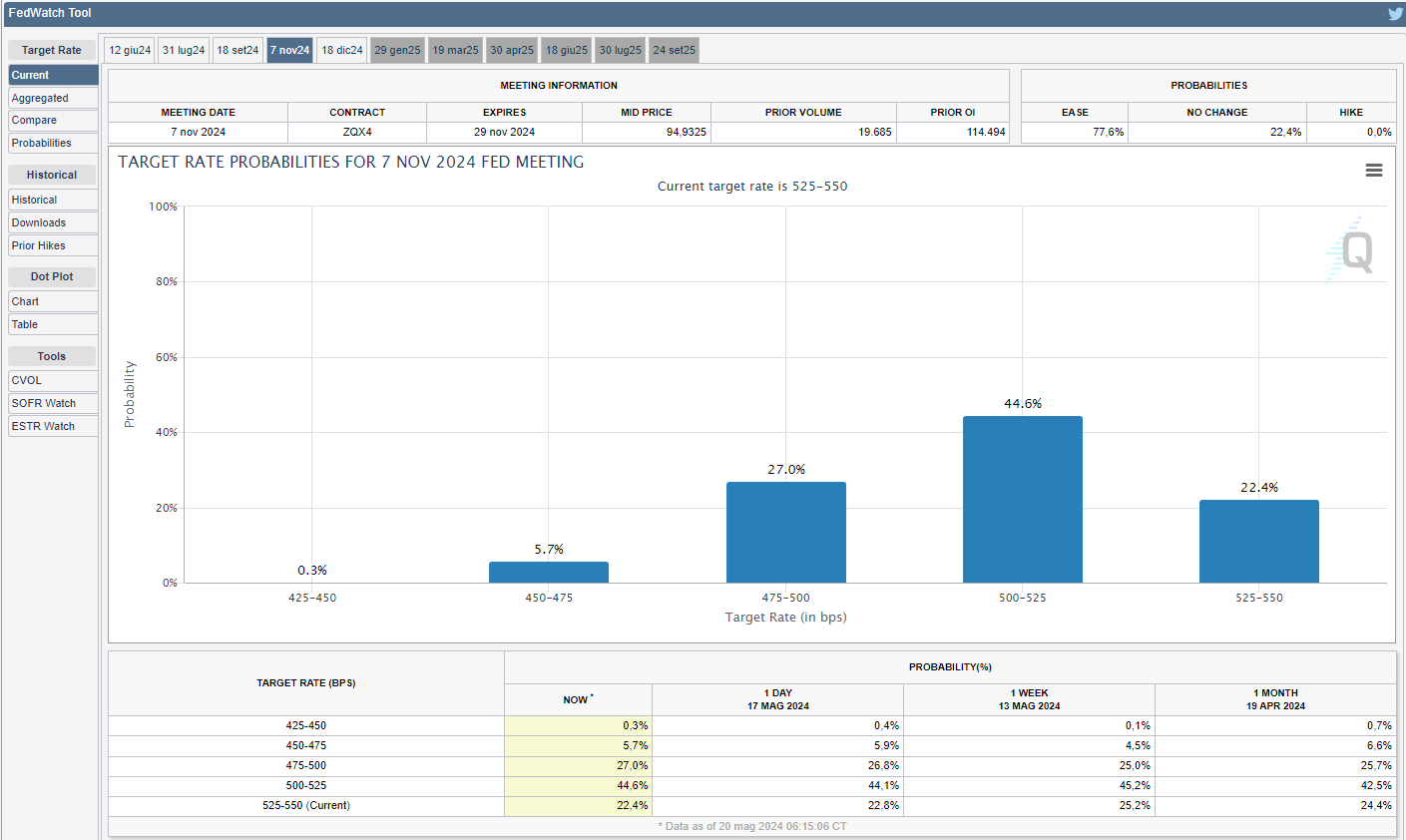Screen dimensions: 1406x840
Task: Show the Prior Hikes page
Action: (x=53, y=245)
